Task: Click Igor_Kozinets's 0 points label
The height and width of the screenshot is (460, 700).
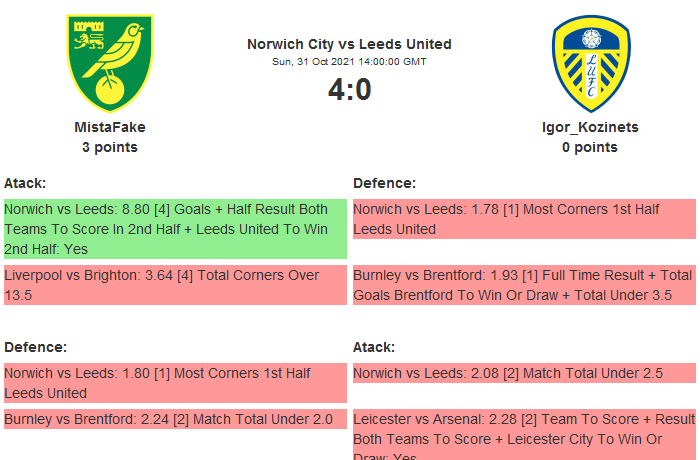Action: (x=590, y=147)
